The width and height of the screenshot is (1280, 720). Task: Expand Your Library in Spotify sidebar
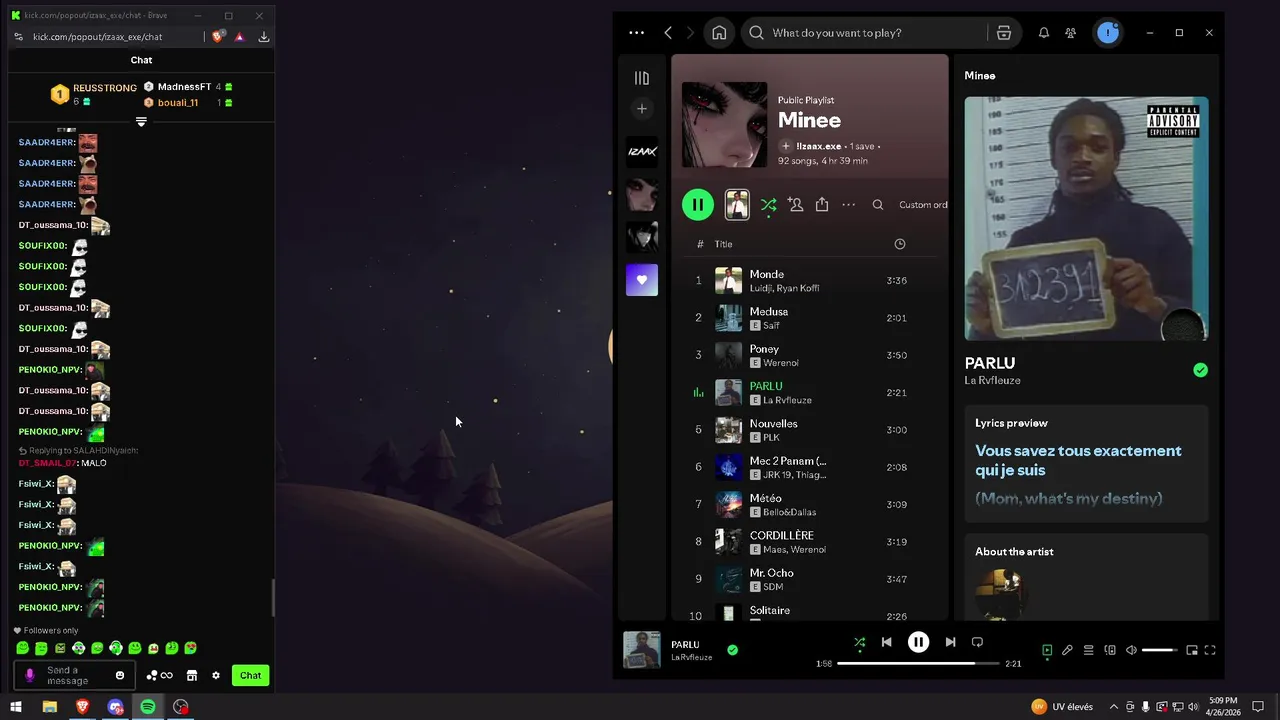pyautogui.click(x=642, y=78)
